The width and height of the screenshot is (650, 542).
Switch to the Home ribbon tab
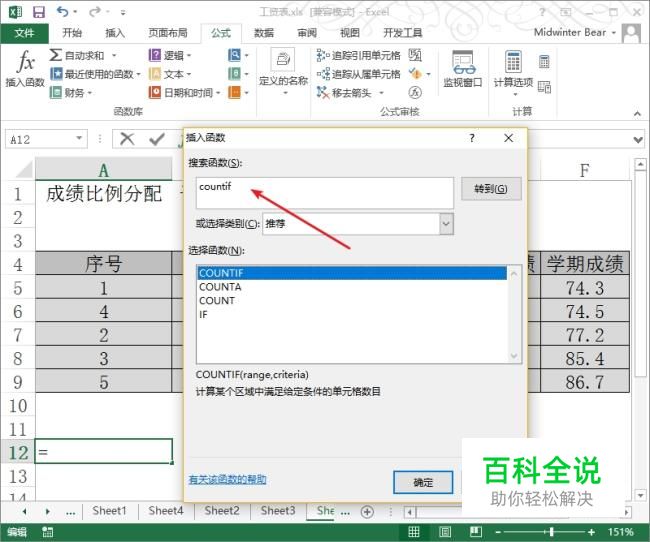72,33
